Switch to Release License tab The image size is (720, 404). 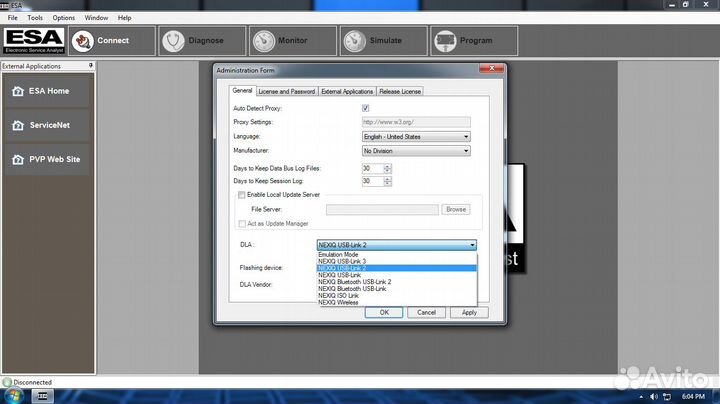[x=400, y=91]
